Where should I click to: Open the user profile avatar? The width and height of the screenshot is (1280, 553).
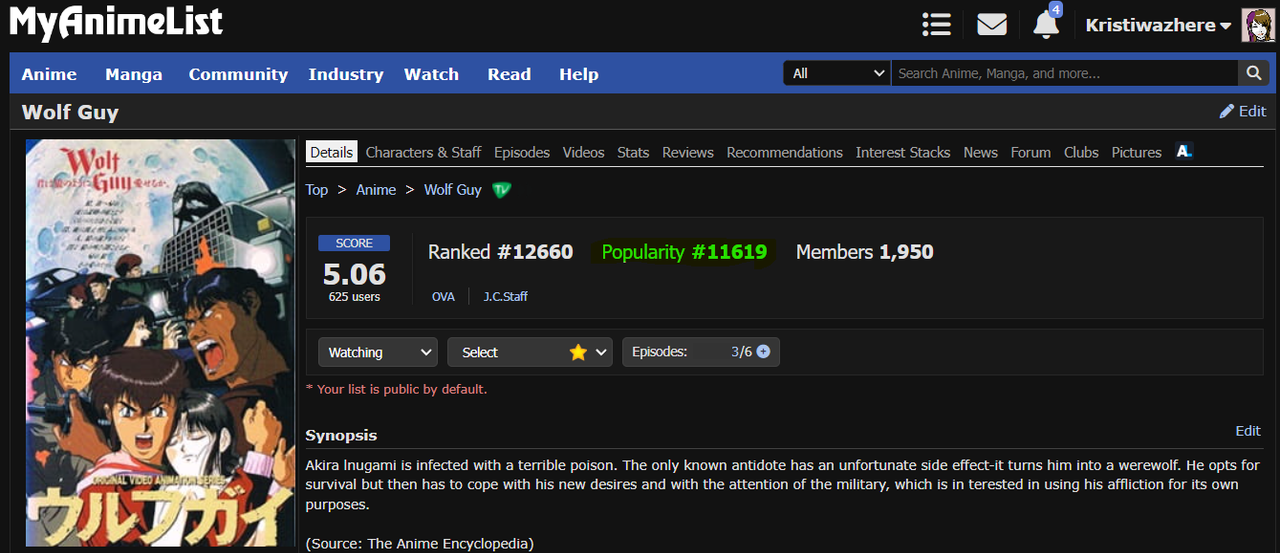[1258, 25]
